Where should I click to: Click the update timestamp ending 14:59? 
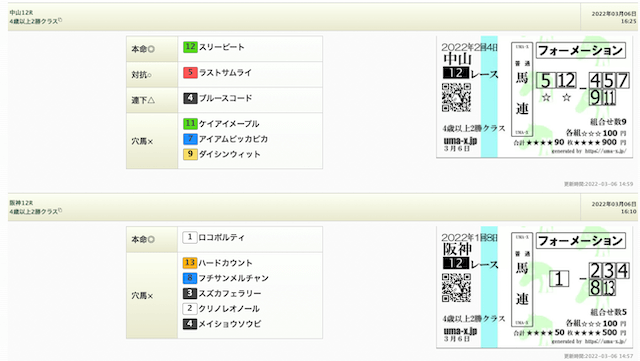click(598, 184)
